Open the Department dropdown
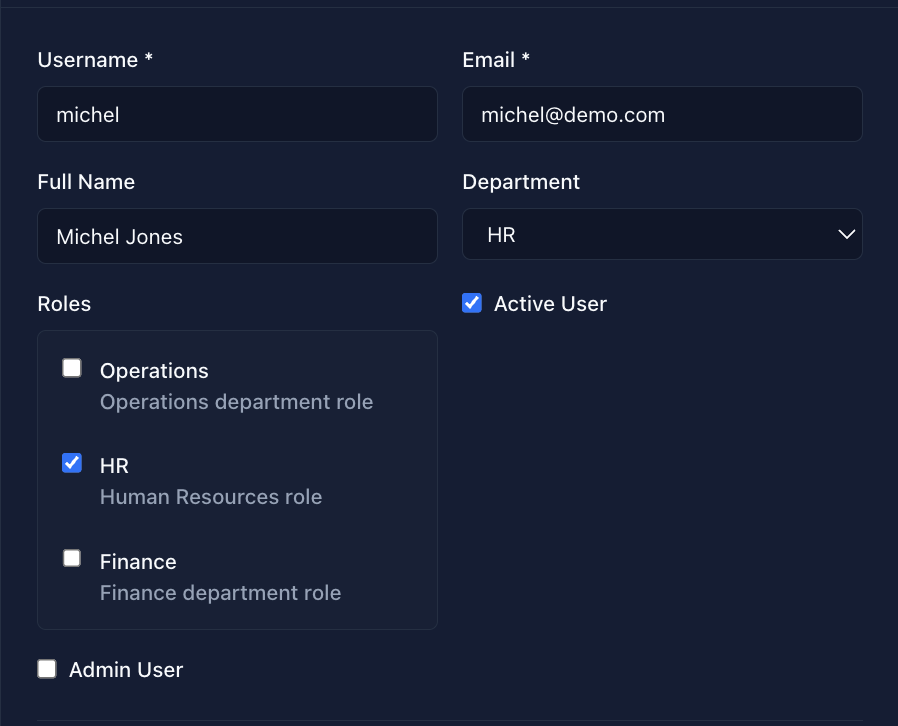 tap(662, 234)
